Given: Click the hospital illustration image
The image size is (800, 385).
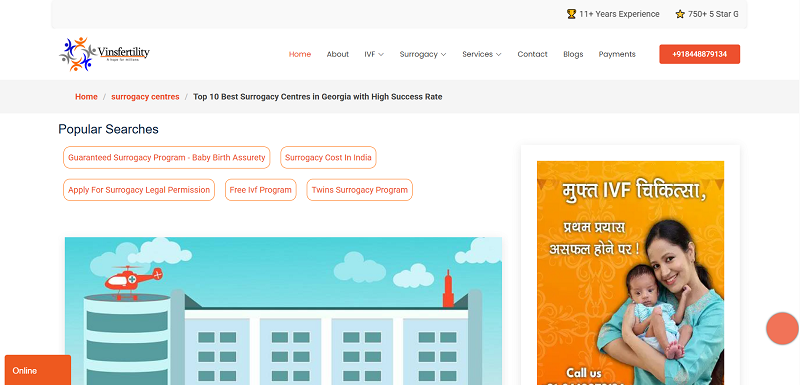Looking at the screenshot, I should coord(283,311).
